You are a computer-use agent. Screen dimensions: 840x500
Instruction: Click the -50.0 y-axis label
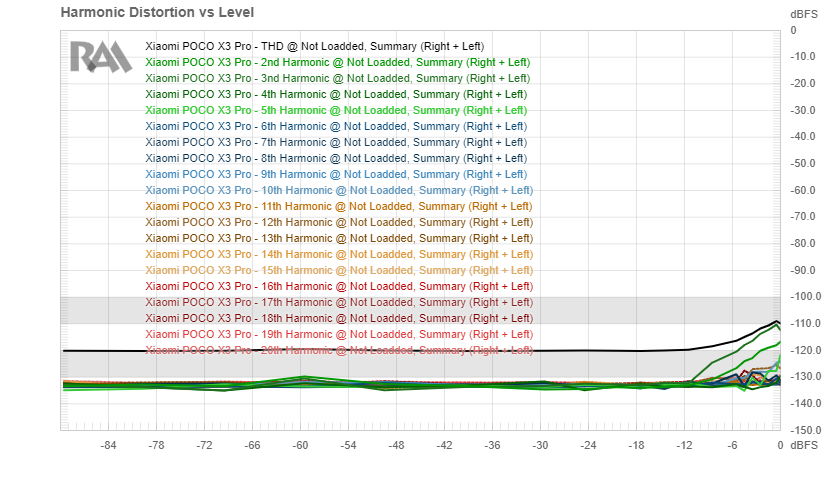click(803, 163)
